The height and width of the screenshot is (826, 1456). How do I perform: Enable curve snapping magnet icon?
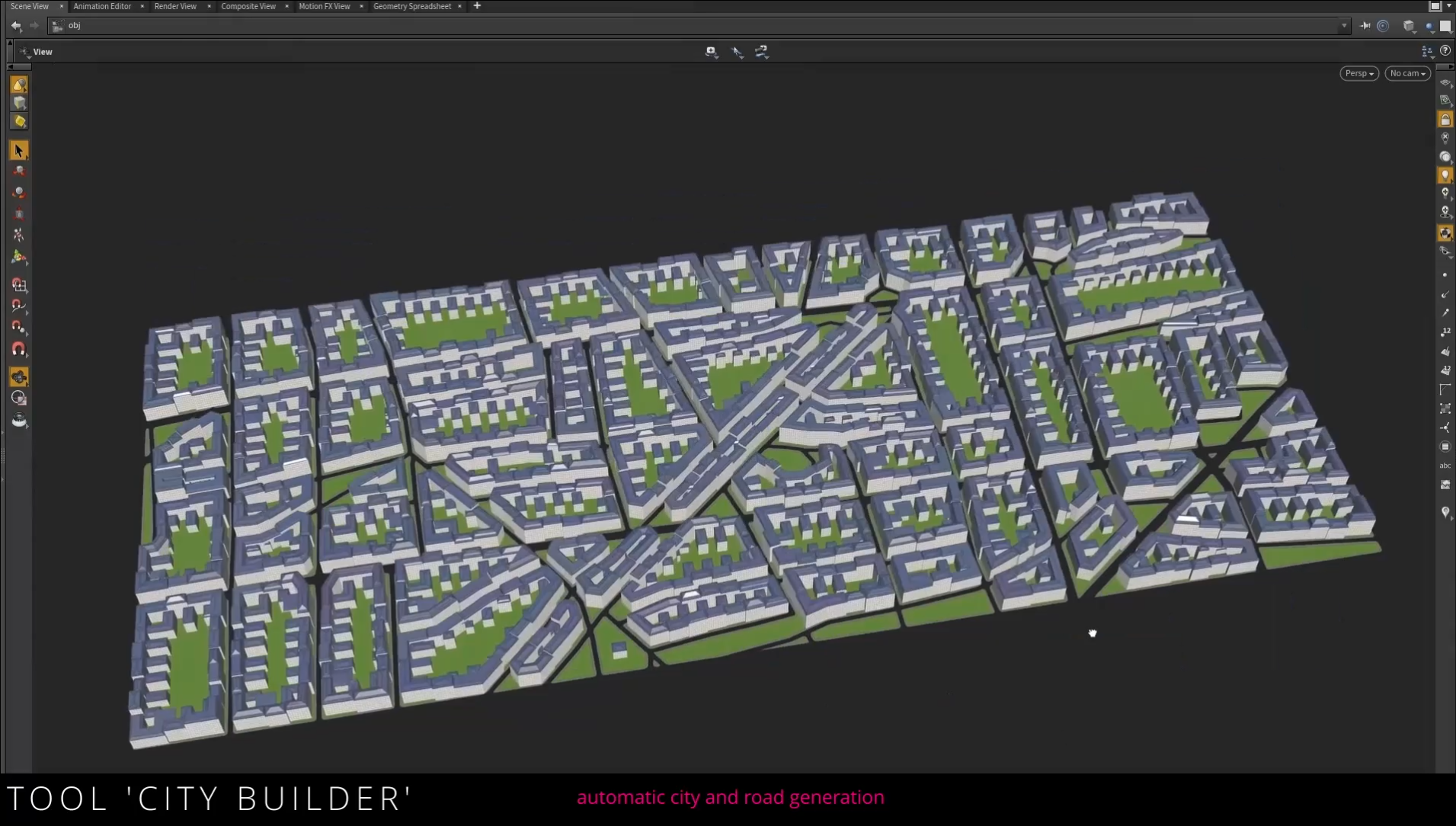click(x=19, y=306)
